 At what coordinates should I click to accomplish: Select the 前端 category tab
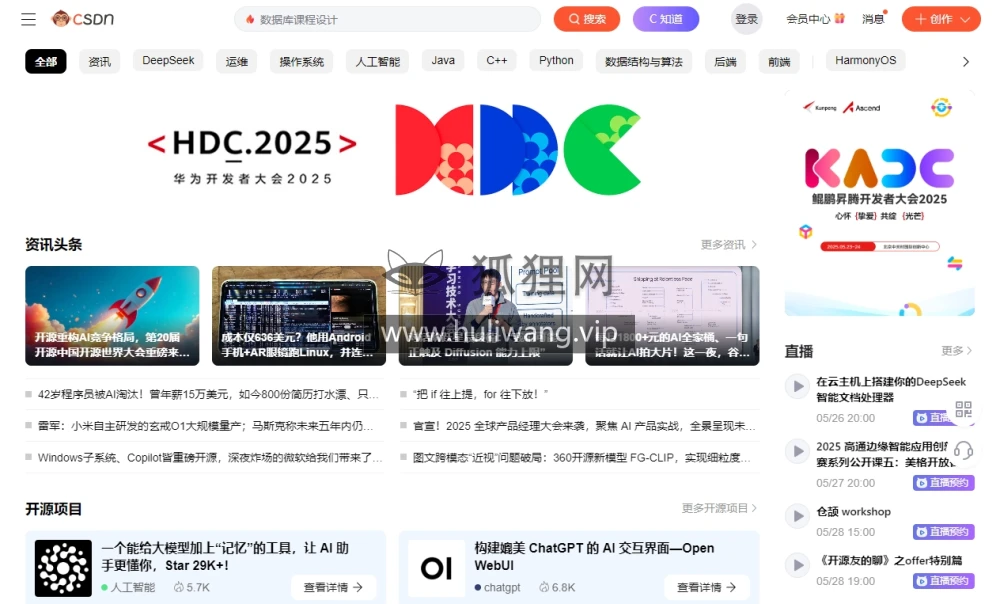click(779, 61)
